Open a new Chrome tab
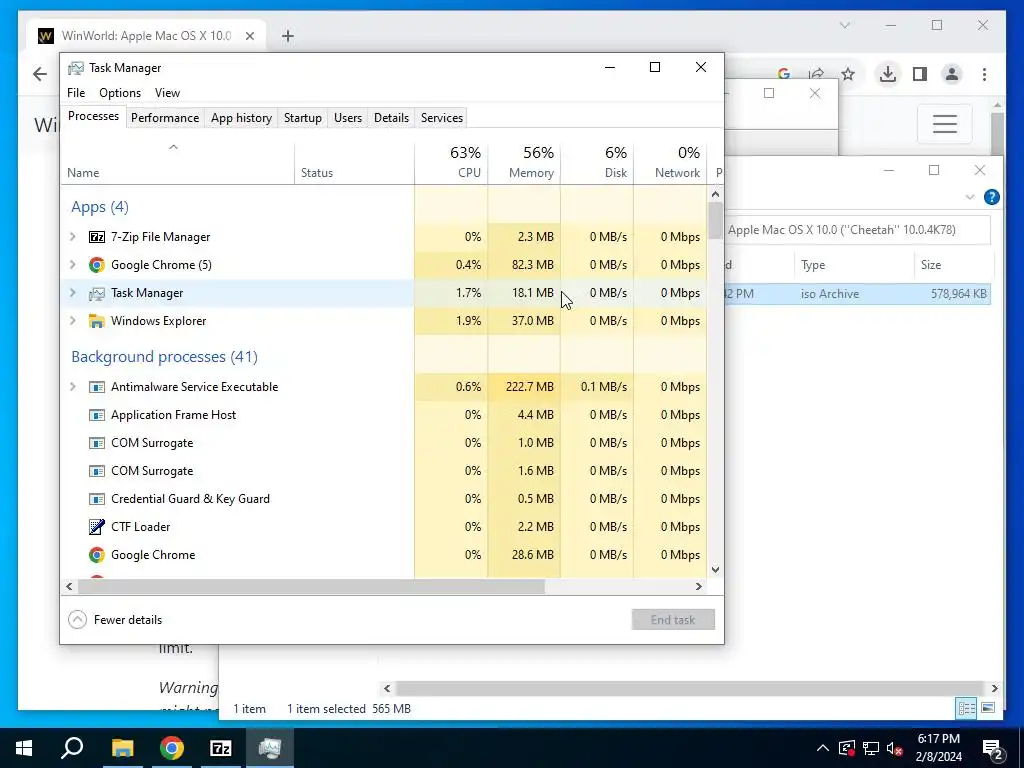The width and height of the screenshot is (1024, 768). pos(287,36)
